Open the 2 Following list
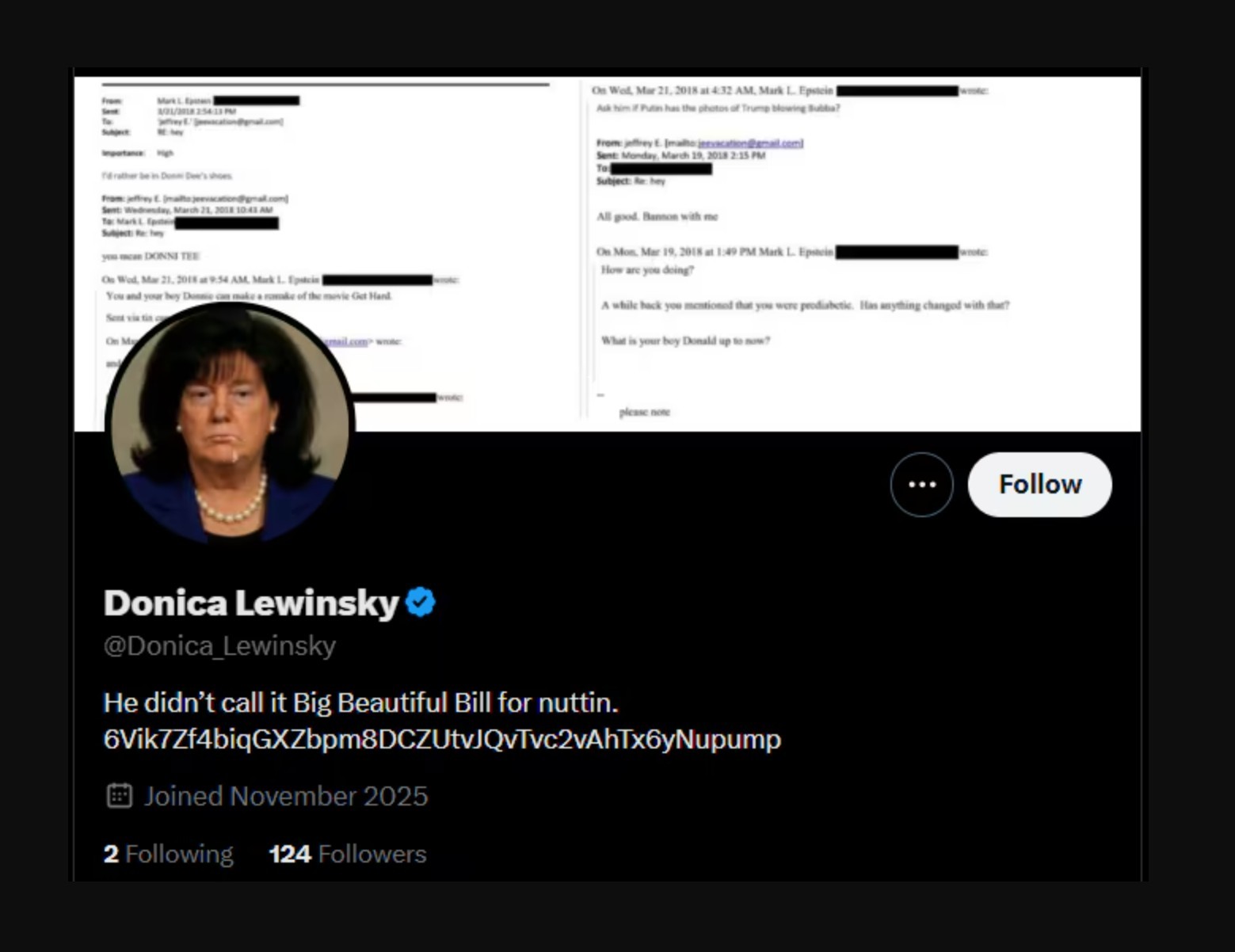 click(x=168, y=854)
